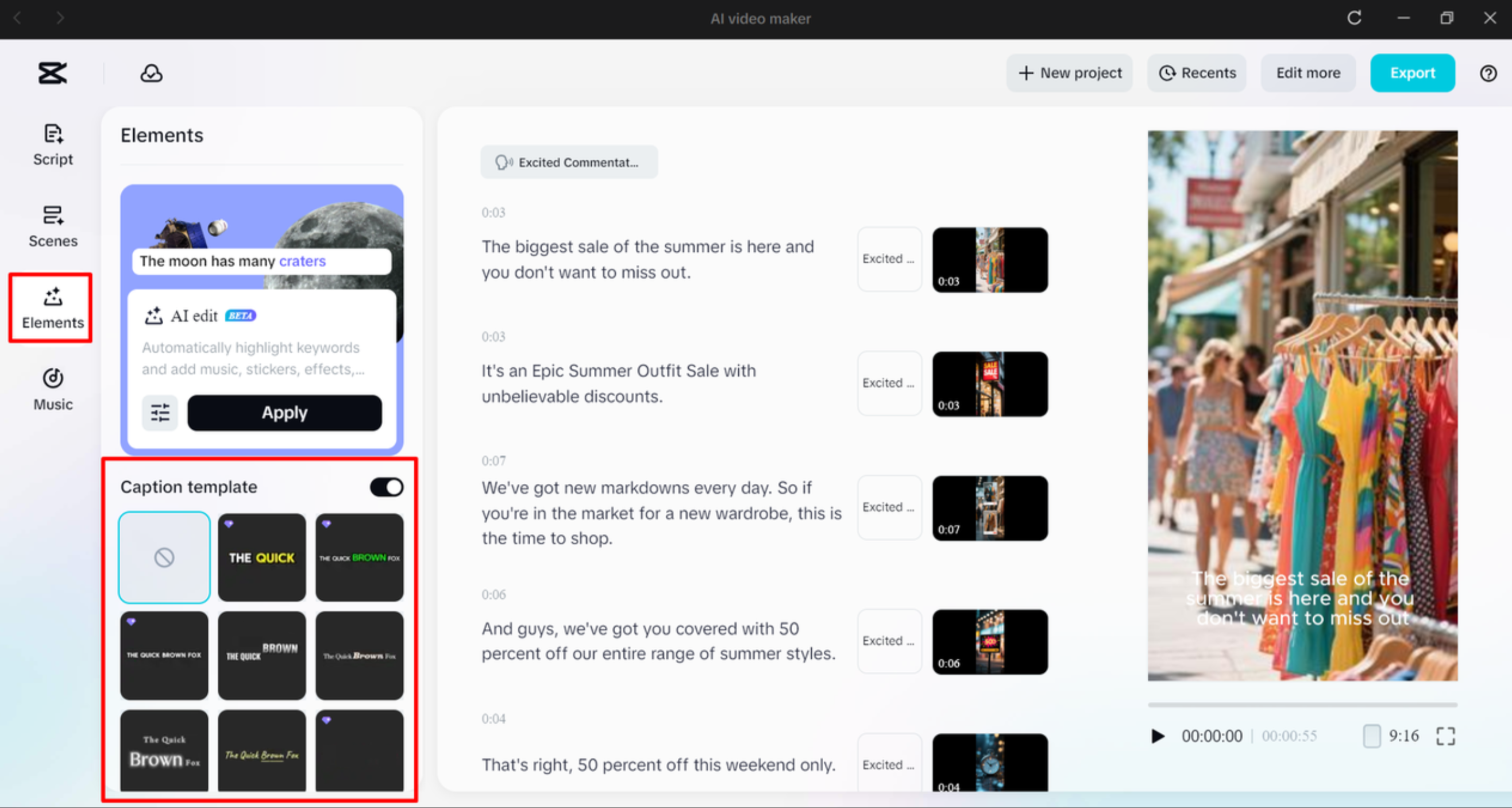The width and height of the screenshot is (1512, 808).
Task: Play the video preview
Action: click(x=1158, y=736)
